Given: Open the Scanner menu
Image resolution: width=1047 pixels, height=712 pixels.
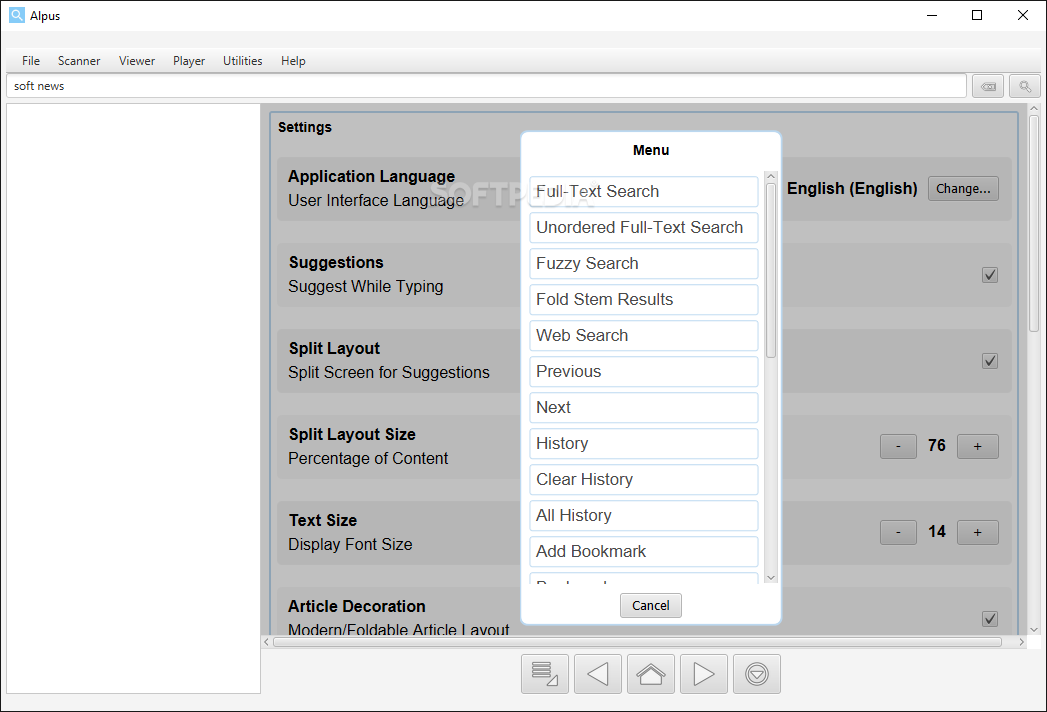Looking at the screenshot, I should (79, 61).
